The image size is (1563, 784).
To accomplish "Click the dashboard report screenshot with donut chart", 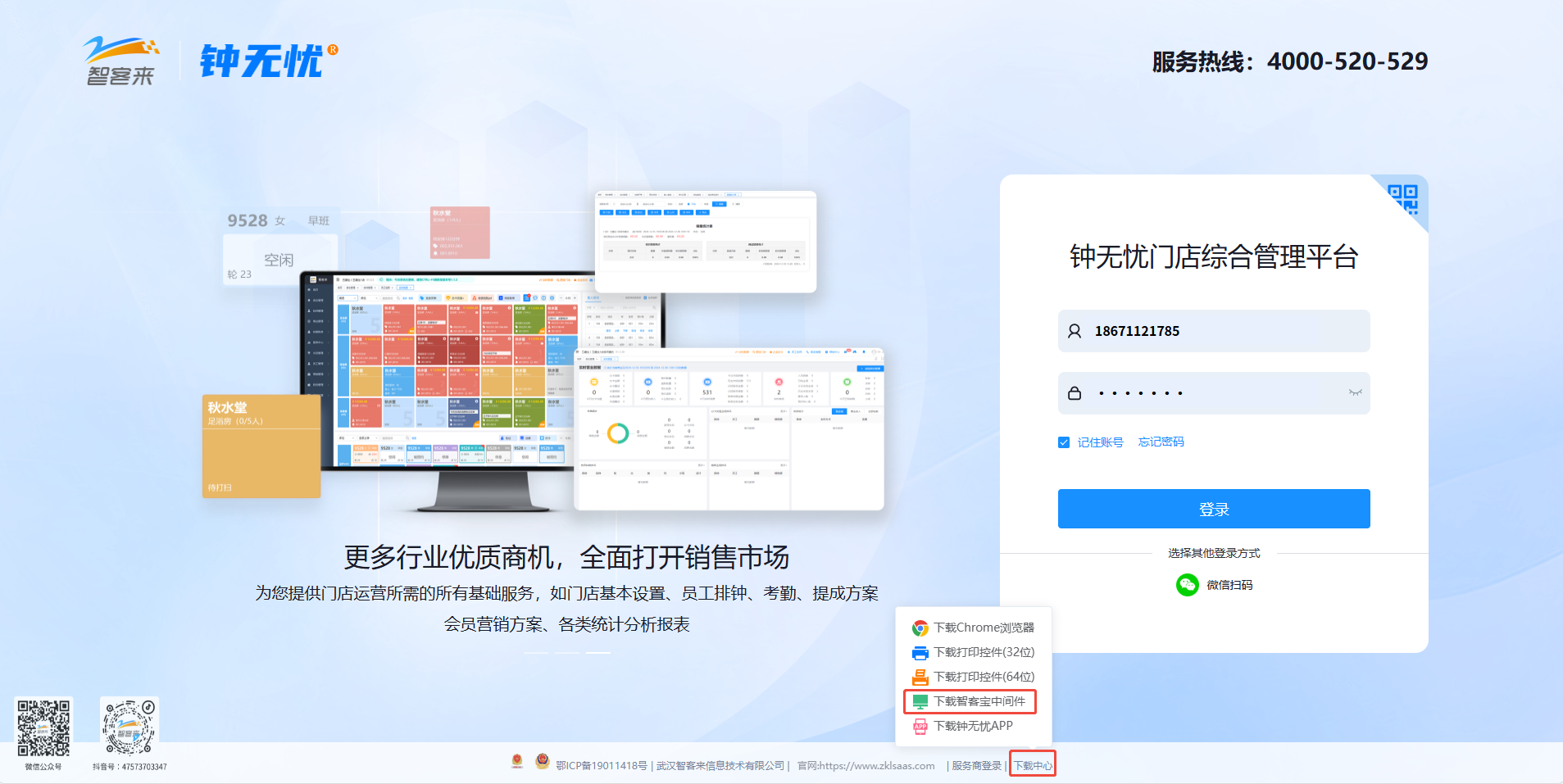I will pos(729,429).
